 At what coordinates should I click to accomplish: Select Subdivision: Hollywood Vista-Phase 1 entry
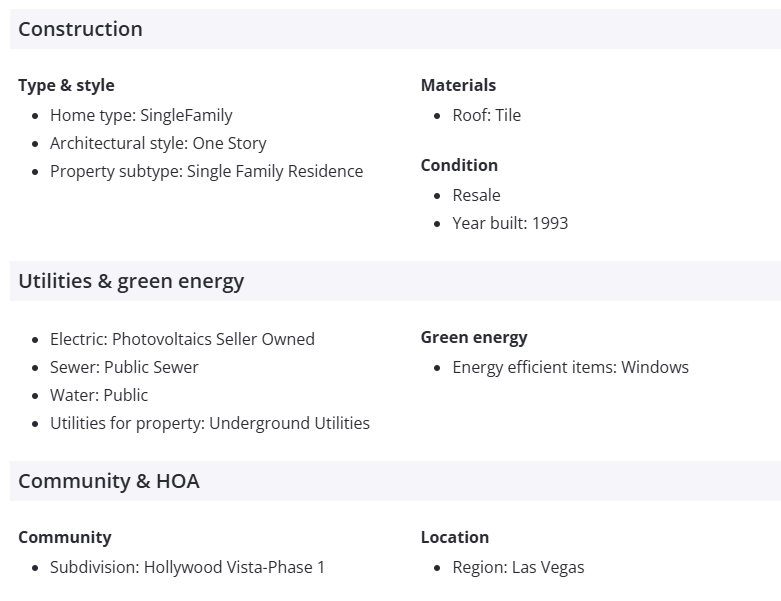pyautogui.click(x=187, y=567)
